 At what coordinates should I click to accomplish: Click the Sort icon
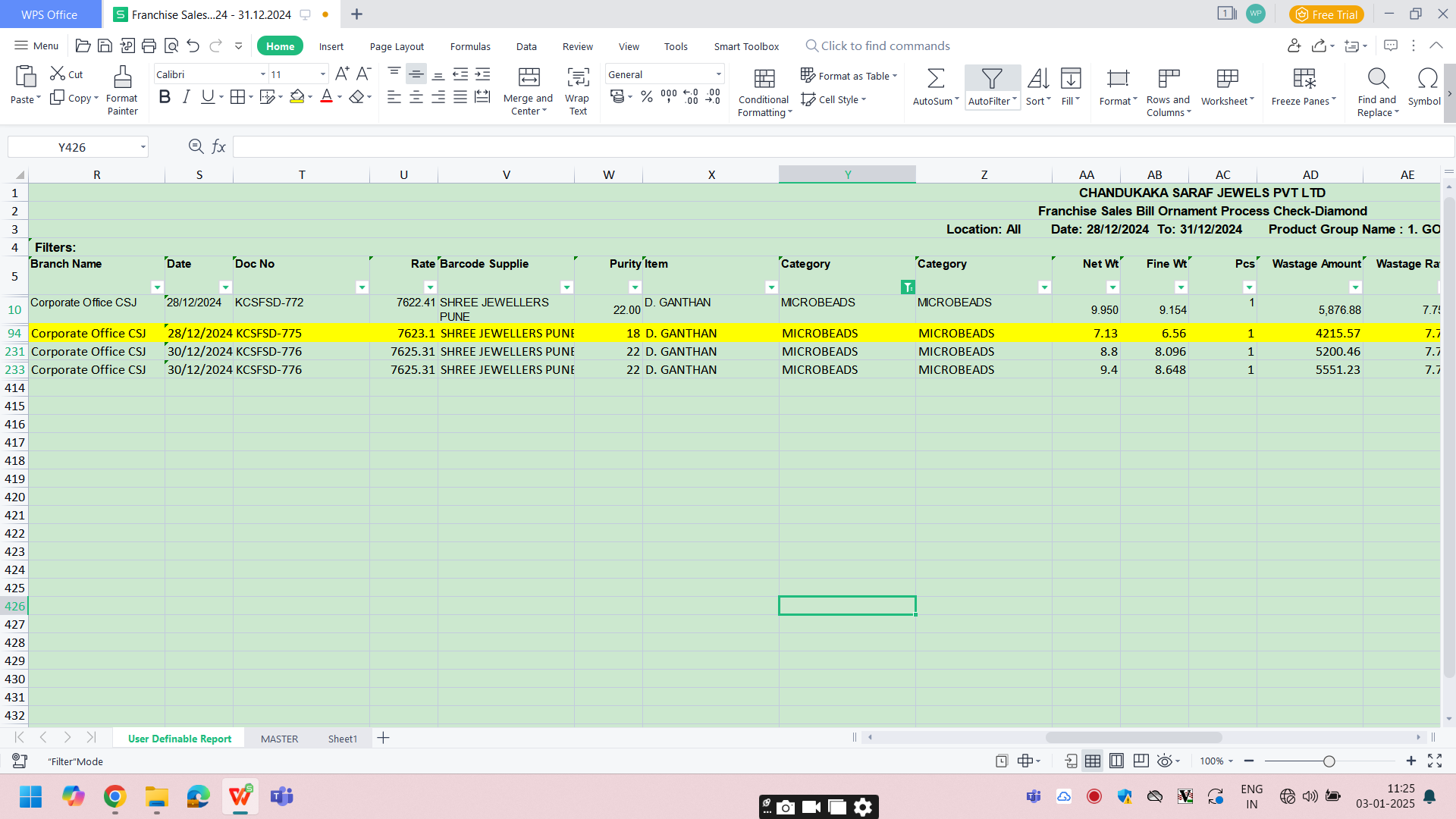click(1038, 78)
